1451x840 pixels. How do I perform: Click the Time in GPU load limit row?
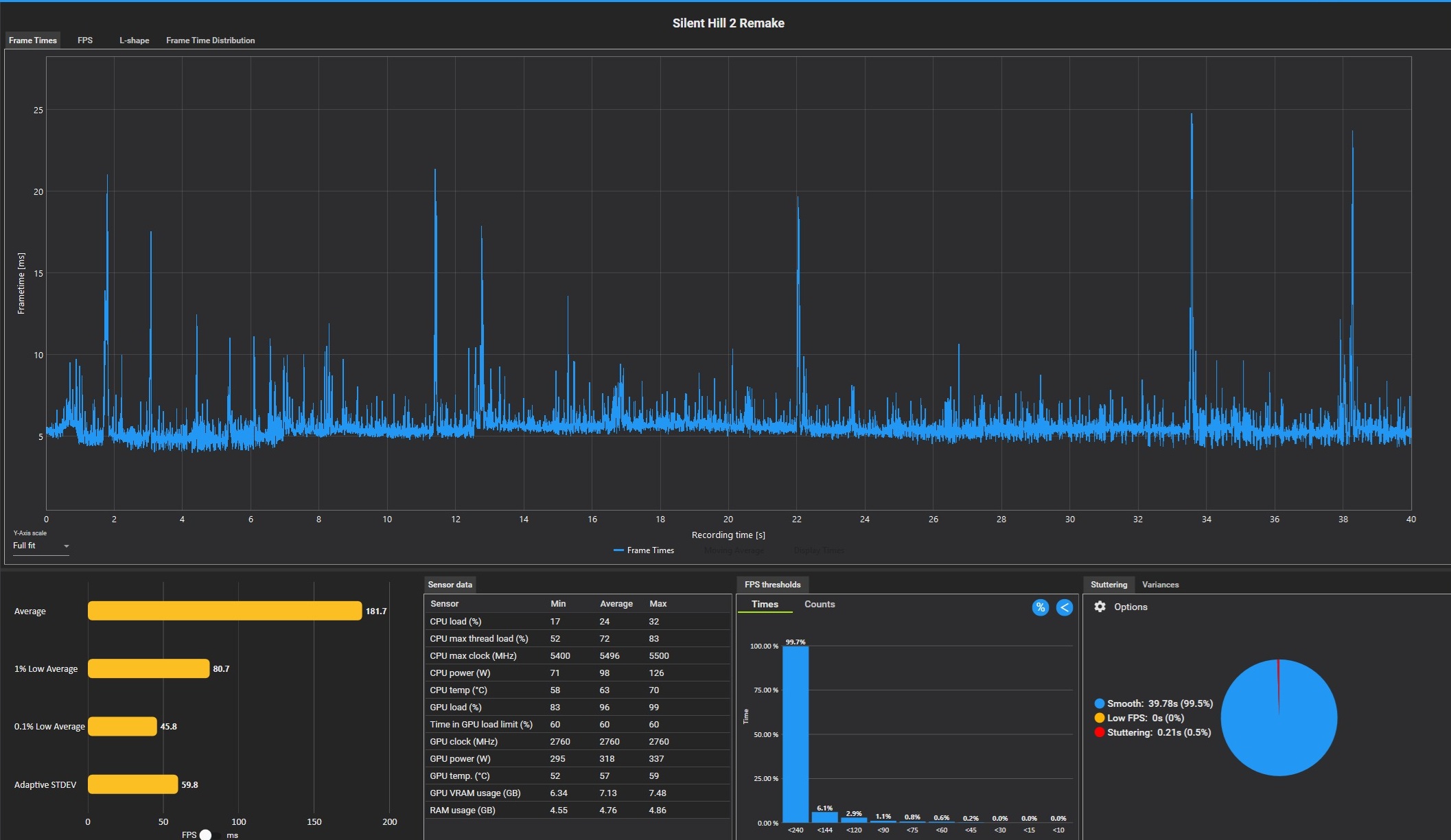pos(578,724)
